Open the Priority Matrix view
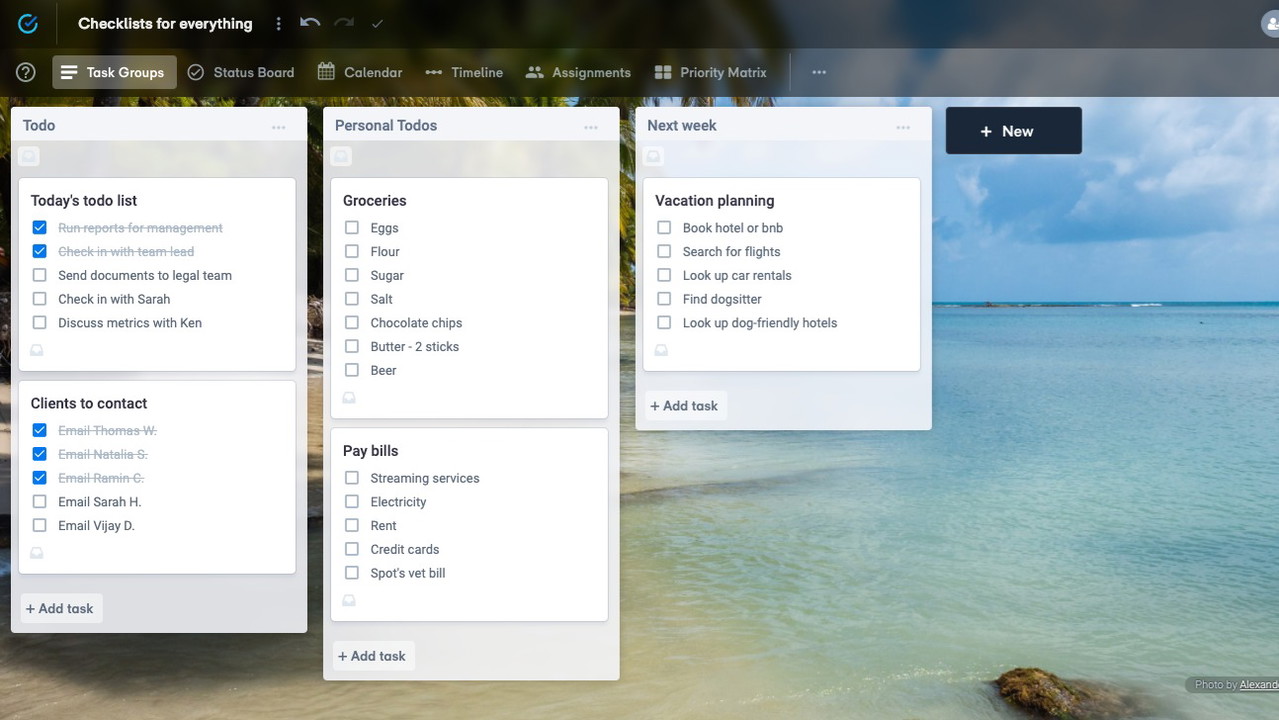Screen dimensions: 1279x720 (x=711, y=72)
